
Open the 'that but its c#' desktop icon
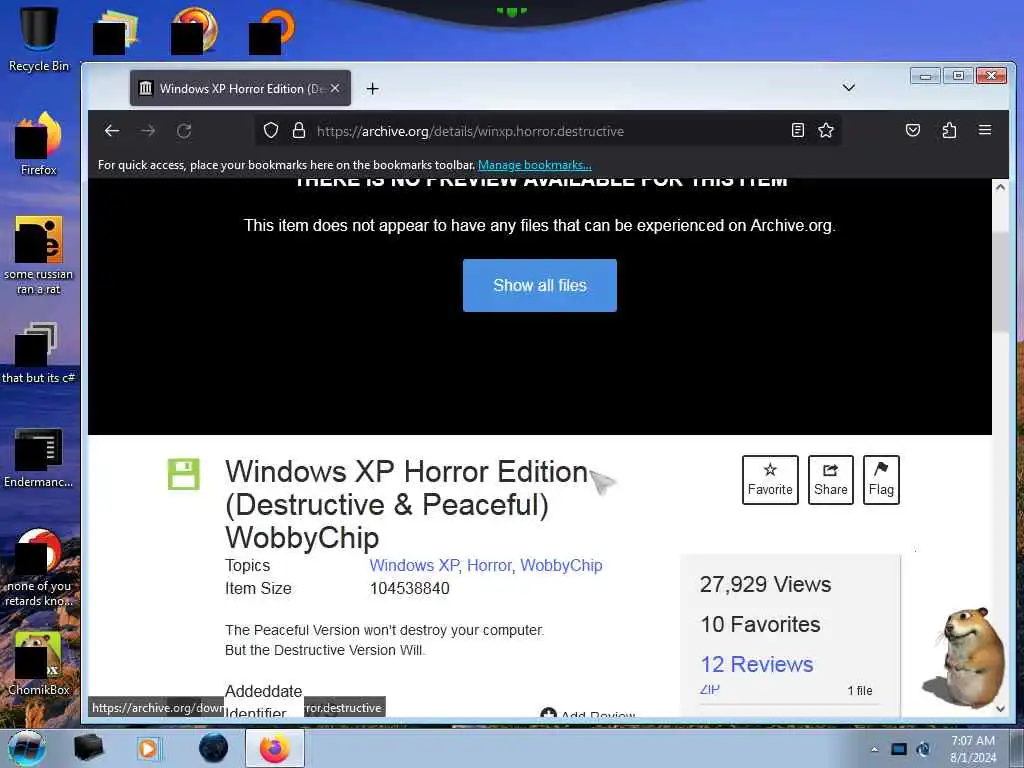click(39, 353)
